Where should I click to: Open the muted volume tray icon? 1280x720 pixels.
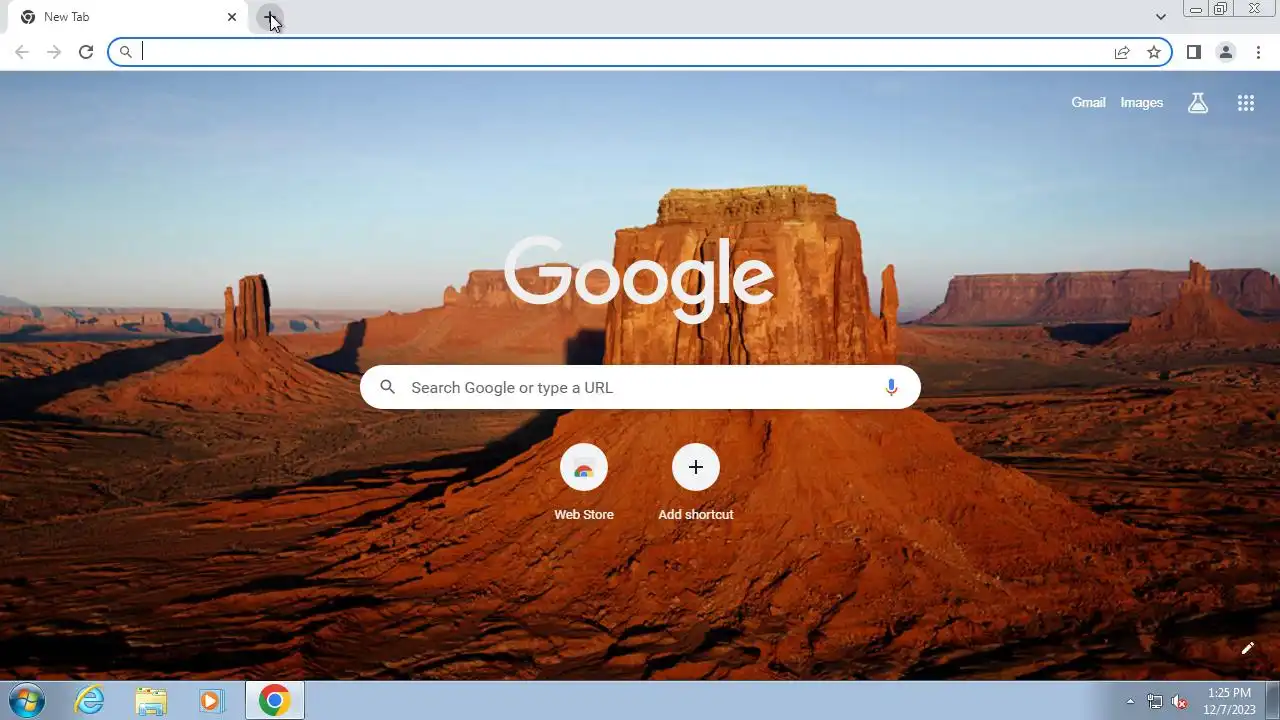coord(1180,701)
